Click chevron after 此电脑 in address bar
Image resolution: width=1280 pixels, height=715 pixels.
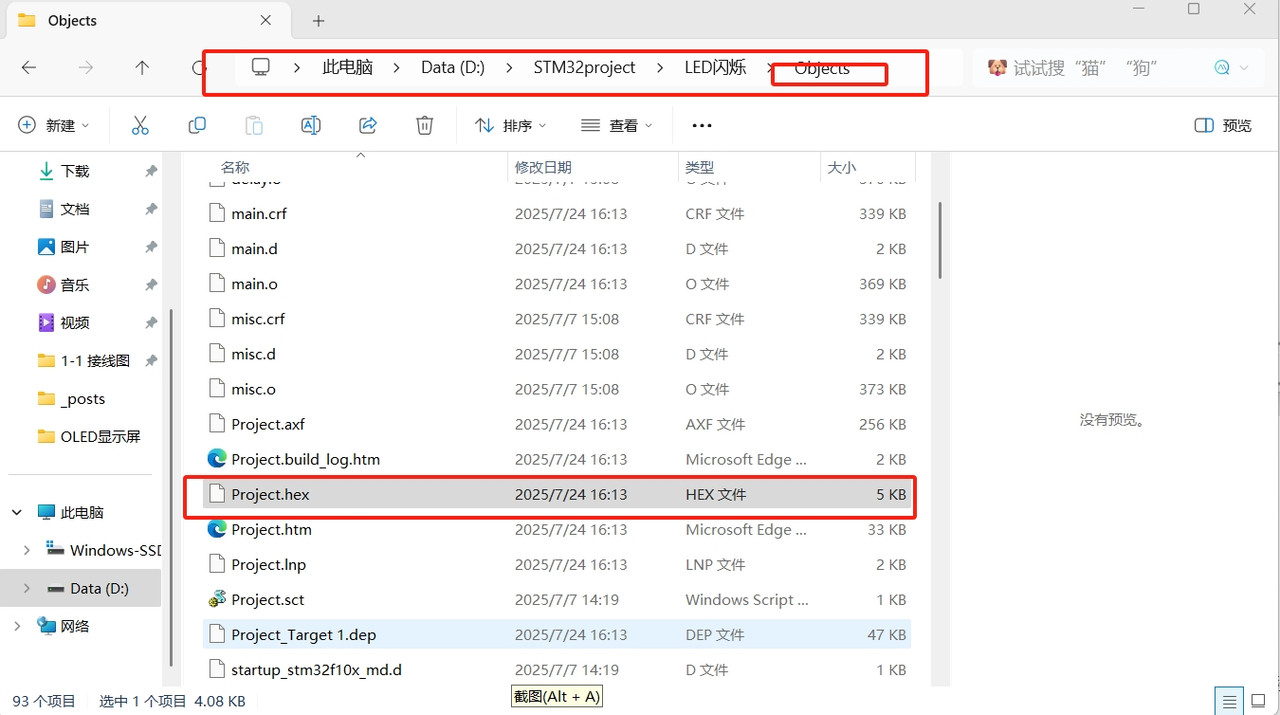397,68
